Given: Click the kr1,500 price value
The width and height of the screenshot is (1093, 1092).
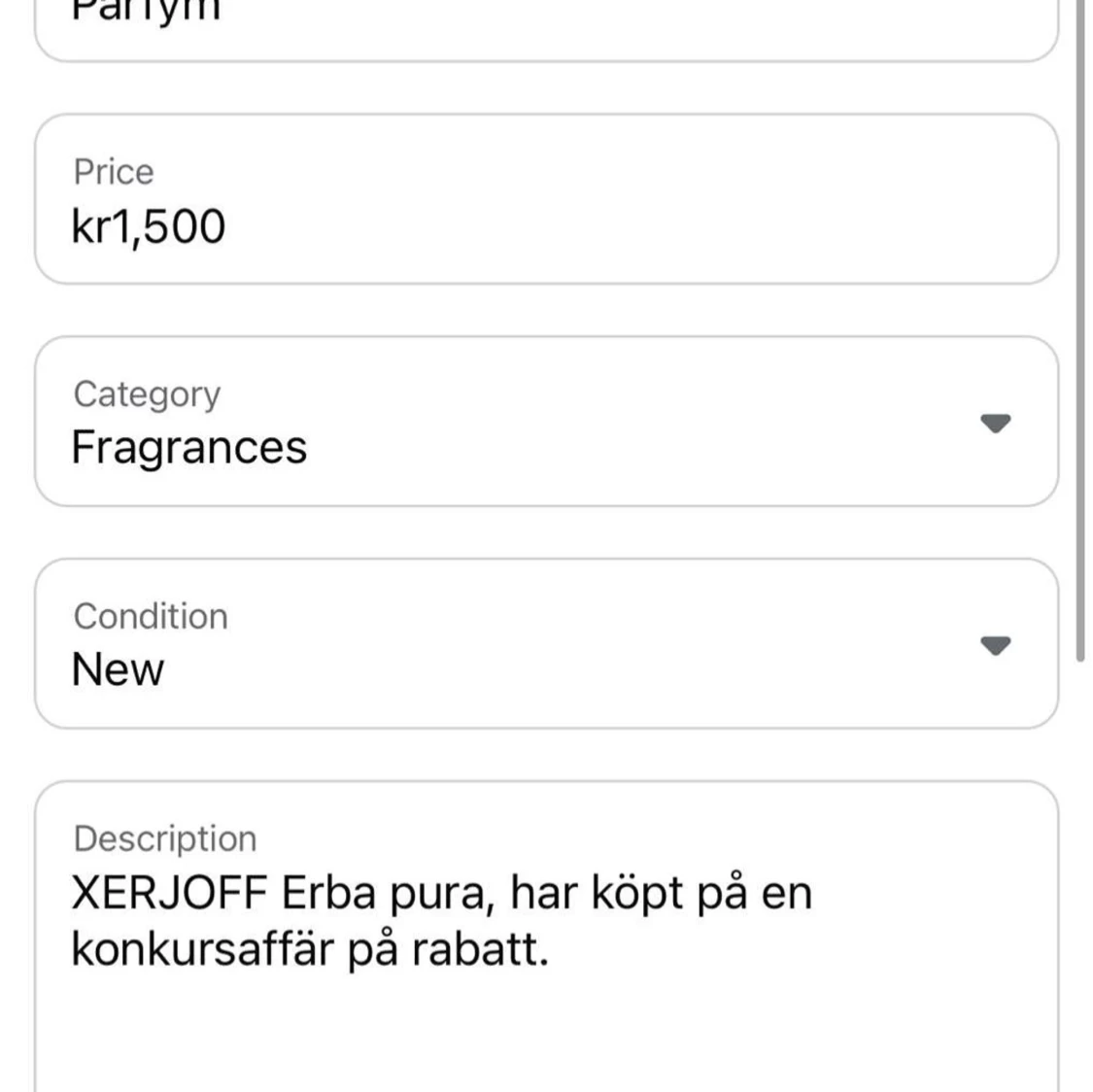Looking at the screenshot, I should coord(149,226).
